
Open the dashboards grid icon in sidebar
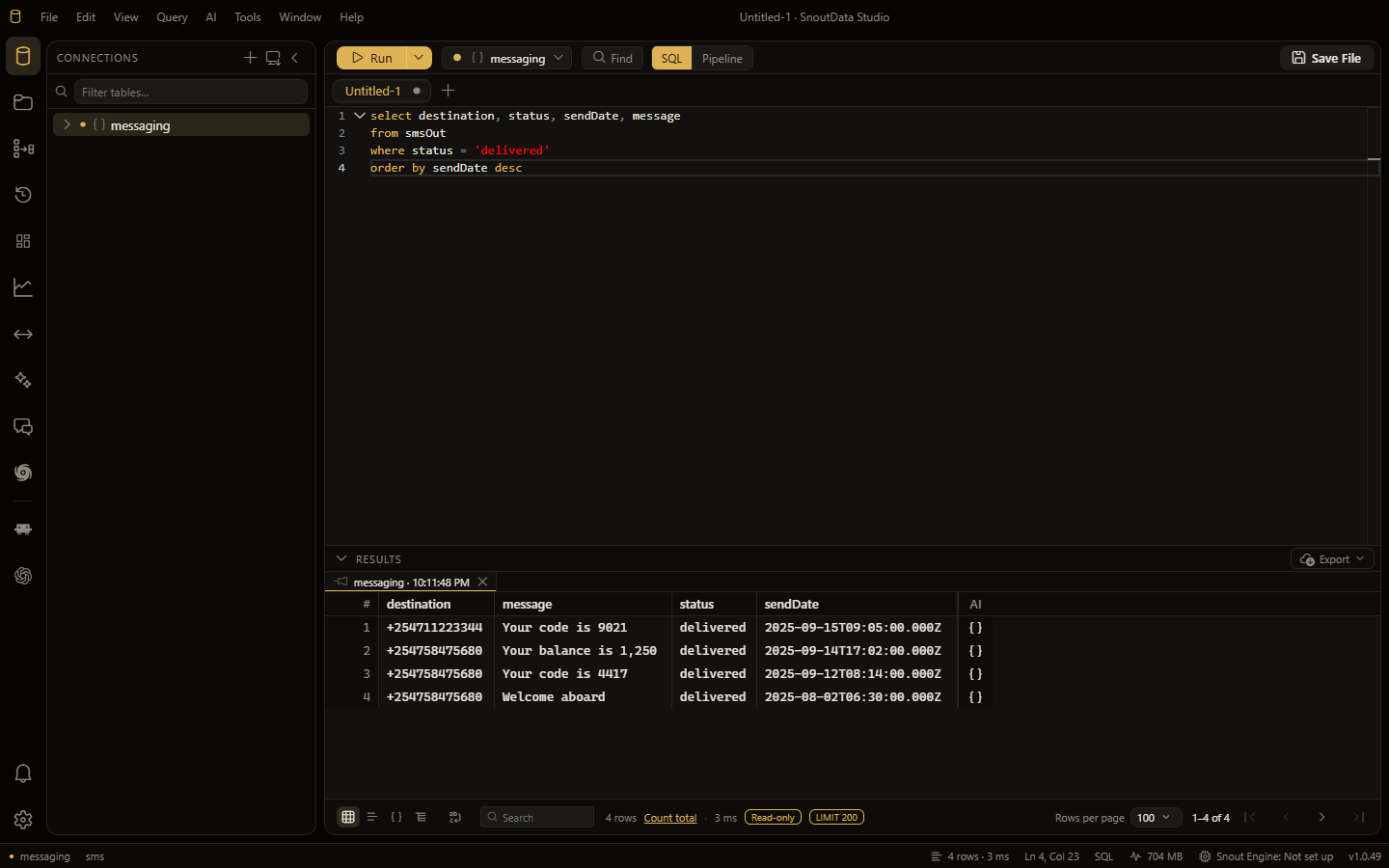(x=23, y=241)
